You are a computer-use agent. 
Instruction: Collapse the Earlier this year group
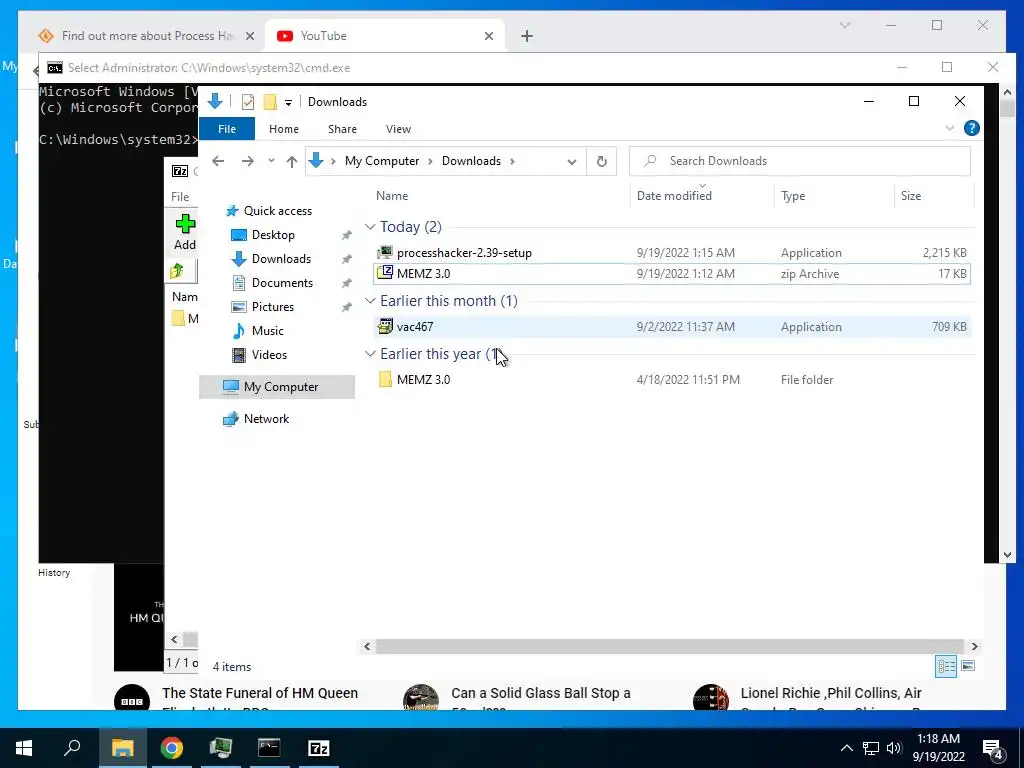(x=370, y=353)
